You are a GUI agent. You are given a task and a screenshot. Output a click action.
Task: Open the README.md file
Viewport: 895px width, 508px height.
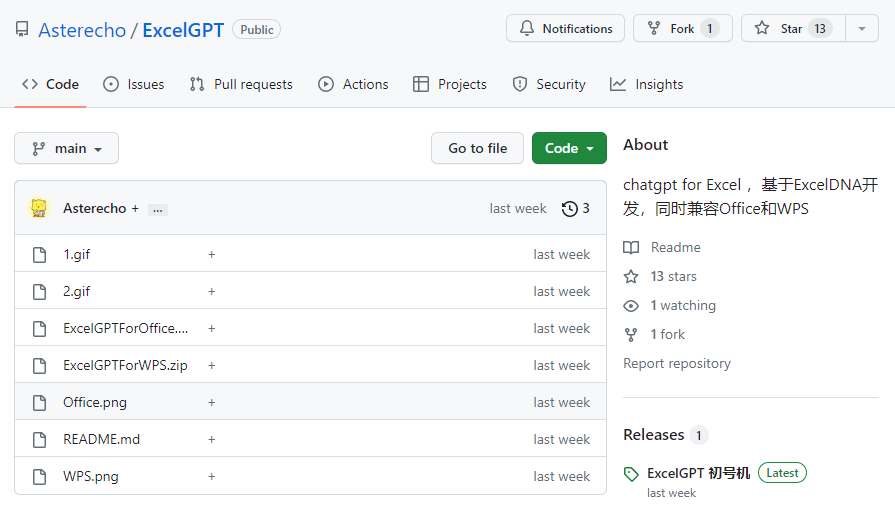pos(102,439)
